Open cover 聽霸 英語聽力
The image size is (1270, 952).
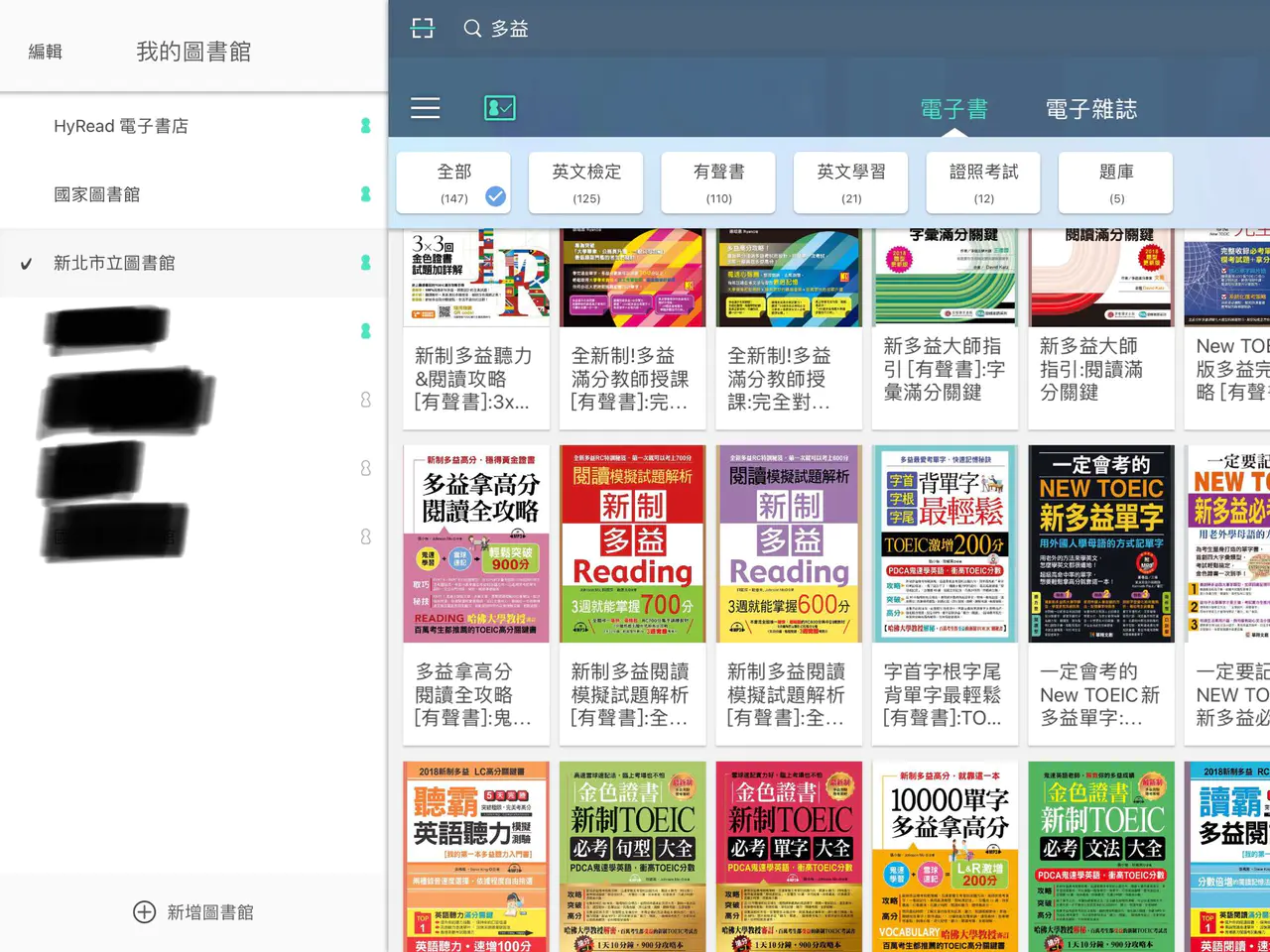(476, 857)
